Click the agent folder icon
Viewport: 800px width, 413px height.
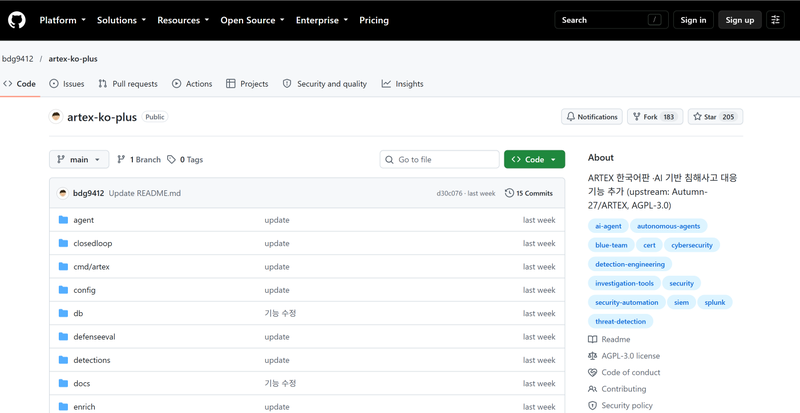63,220
